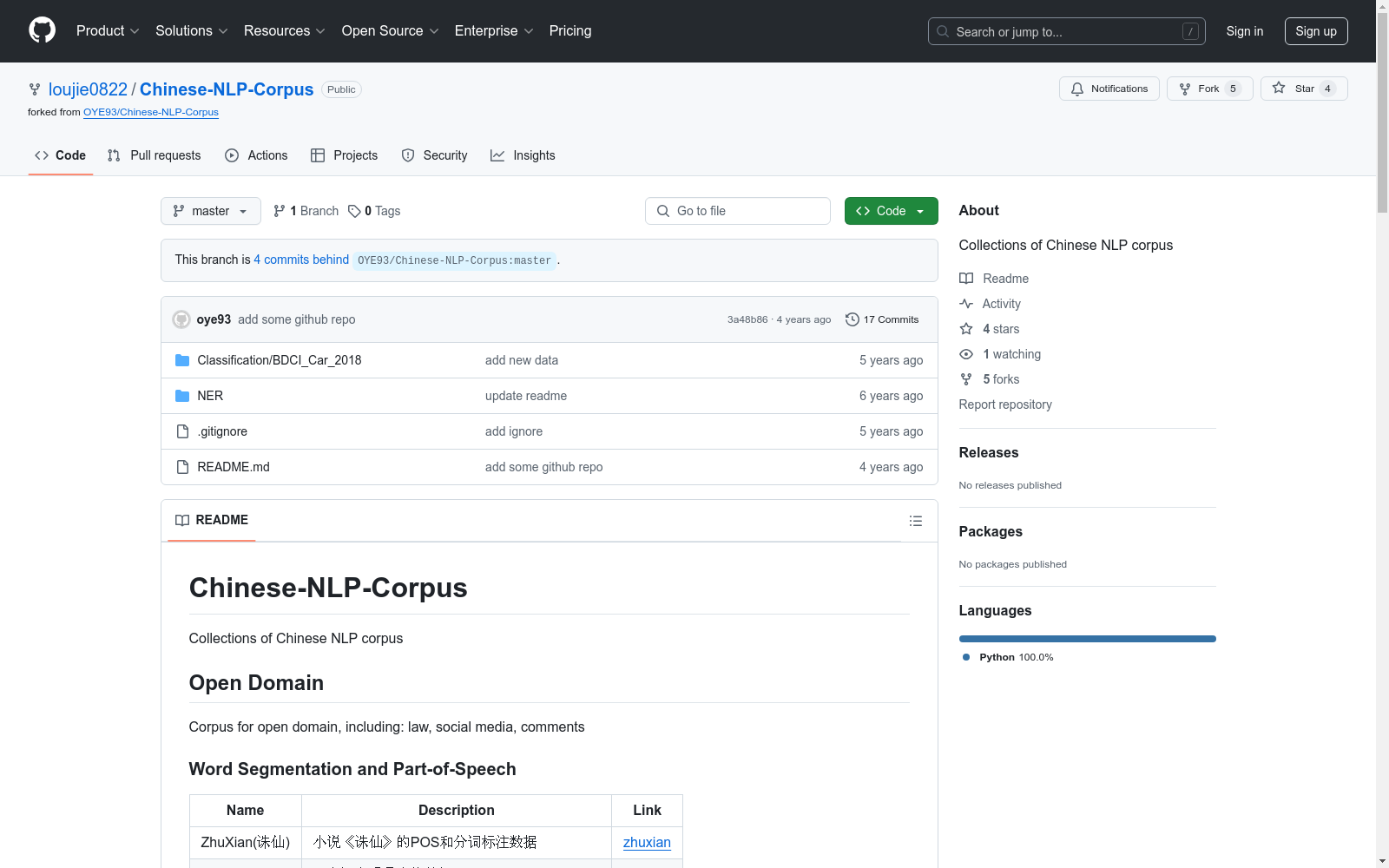
Task: Click the graph icon on Insights tab
Action: pos(497,155)
